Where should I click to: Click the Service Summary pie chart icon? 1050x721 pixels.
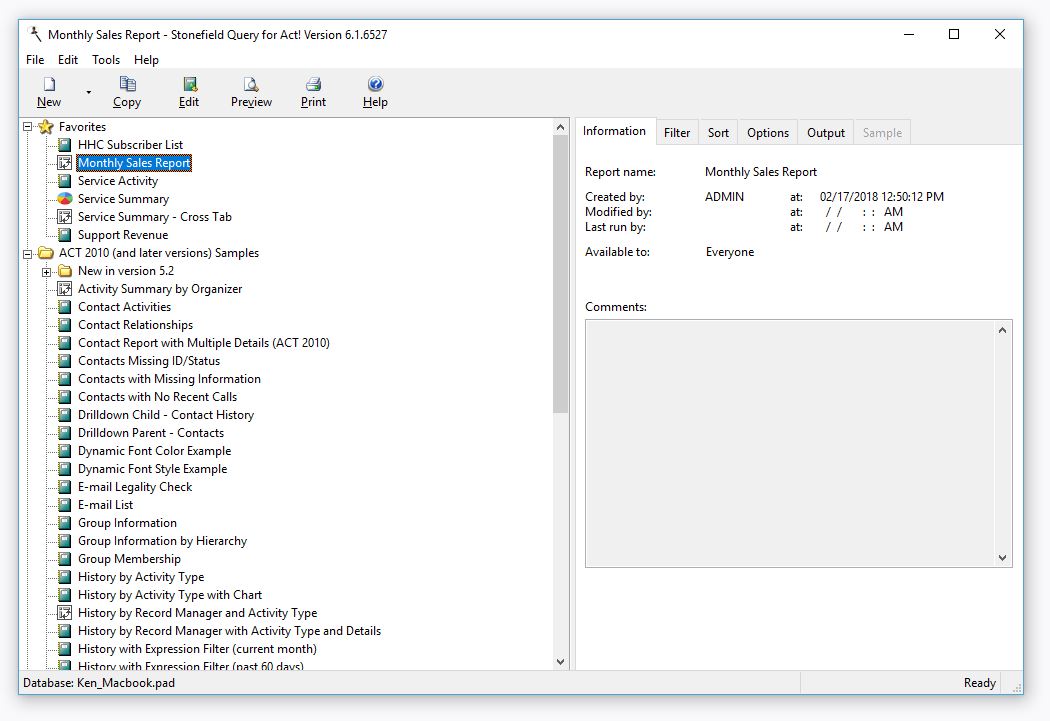pos(64,199)
